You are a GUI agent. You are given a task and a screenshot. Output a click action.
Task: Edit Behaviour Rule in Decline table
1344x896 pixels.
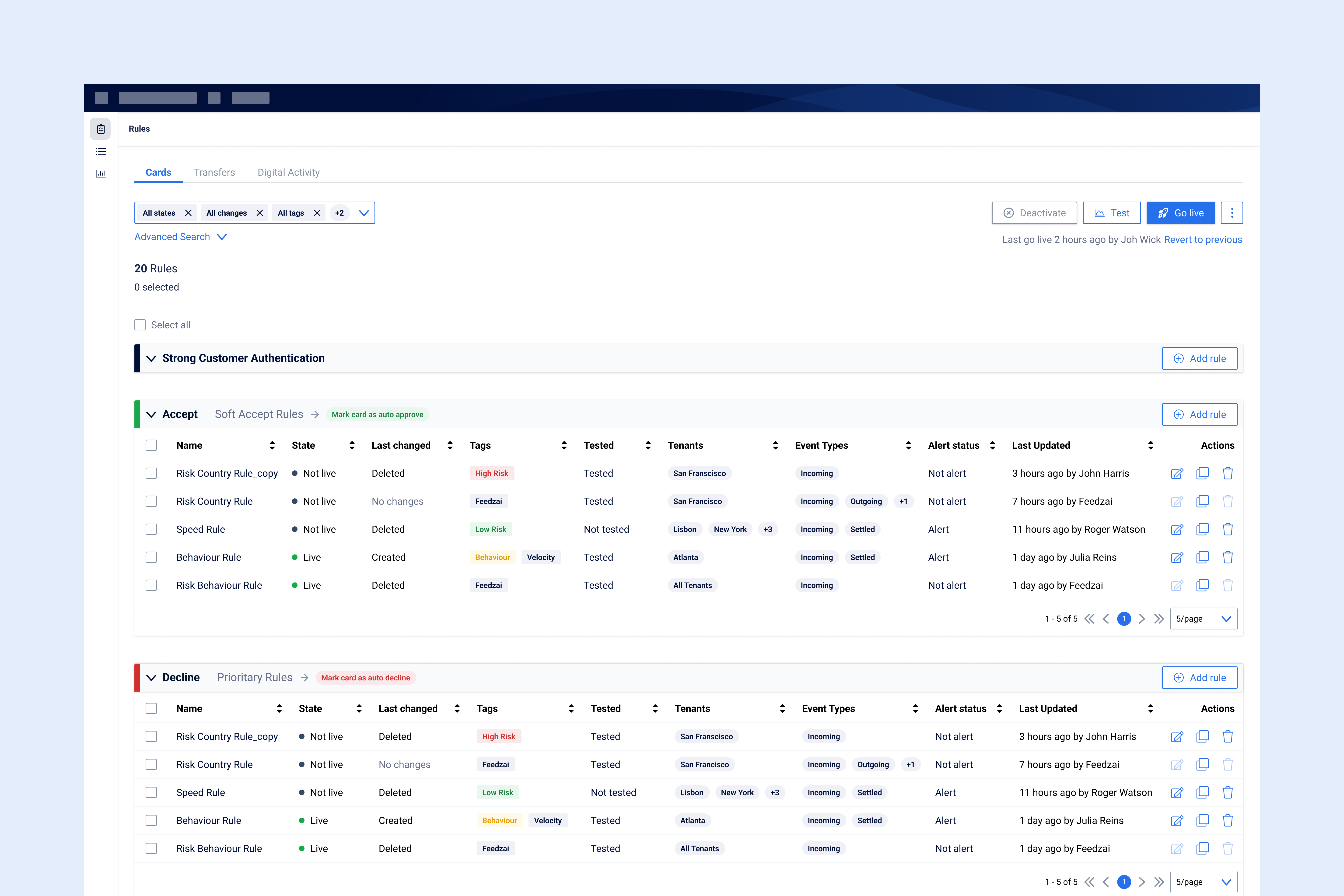click(x=1177, y=821)
